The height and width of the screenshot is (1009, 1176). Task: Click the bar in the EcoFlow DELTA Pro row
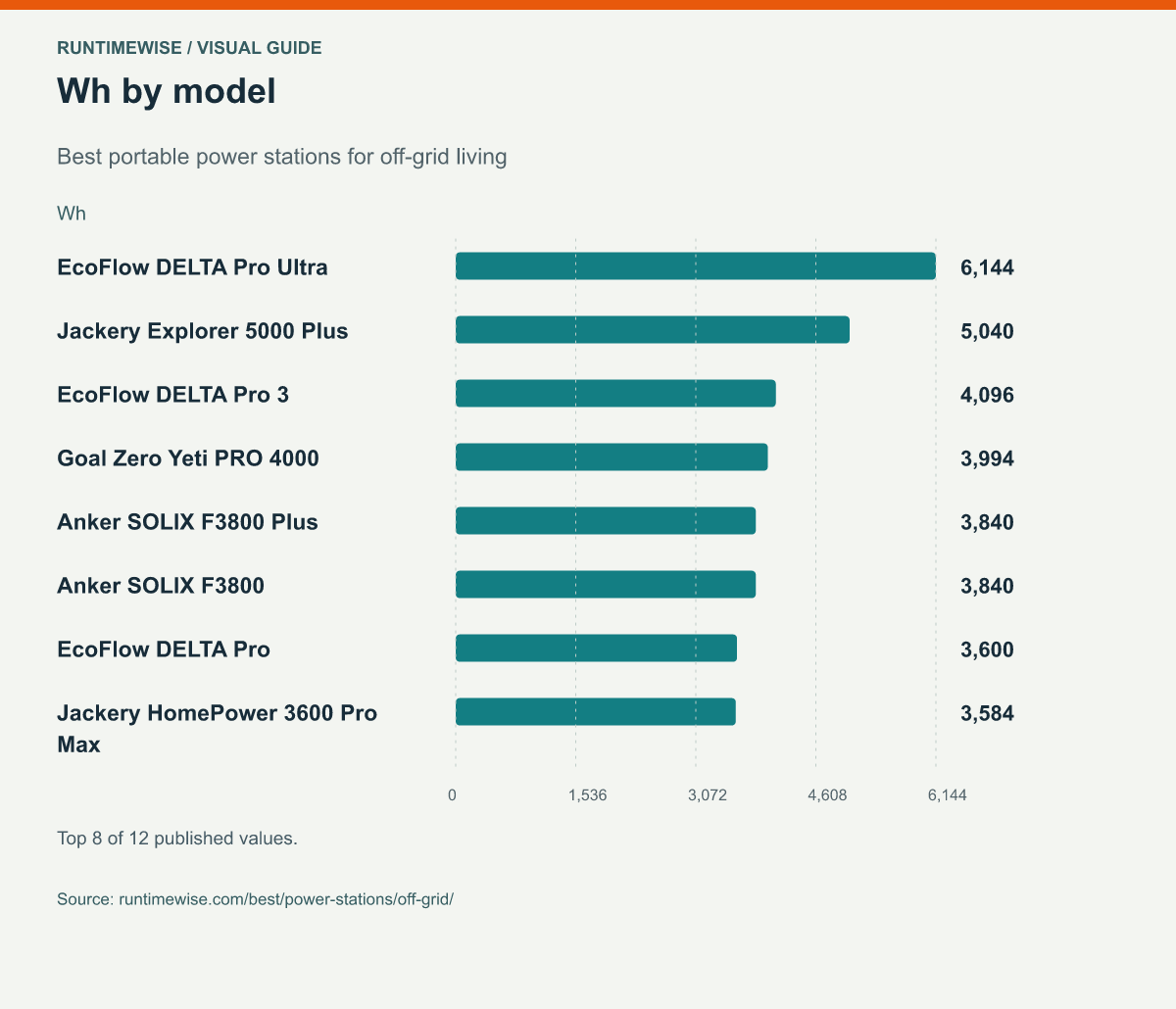coord(596,649)
